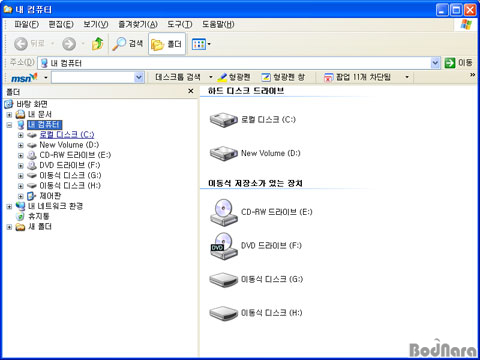Screen dimensions: 480x360
Task: Select 이동식 디스크 (G:) in tree
Action: point(70,175)
